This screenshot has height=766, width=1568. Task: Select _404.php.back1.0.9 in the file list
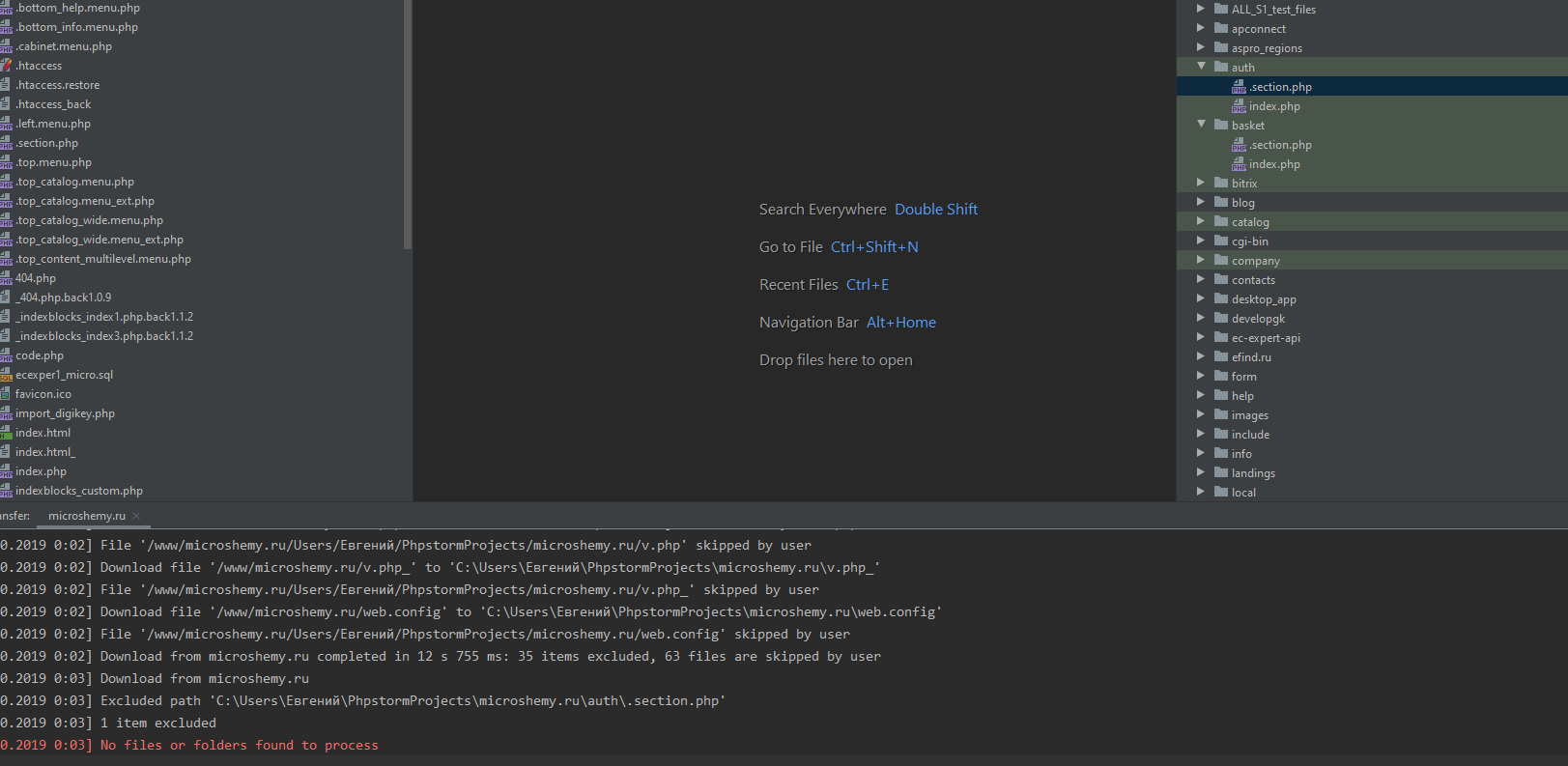[x=63, y=298]
